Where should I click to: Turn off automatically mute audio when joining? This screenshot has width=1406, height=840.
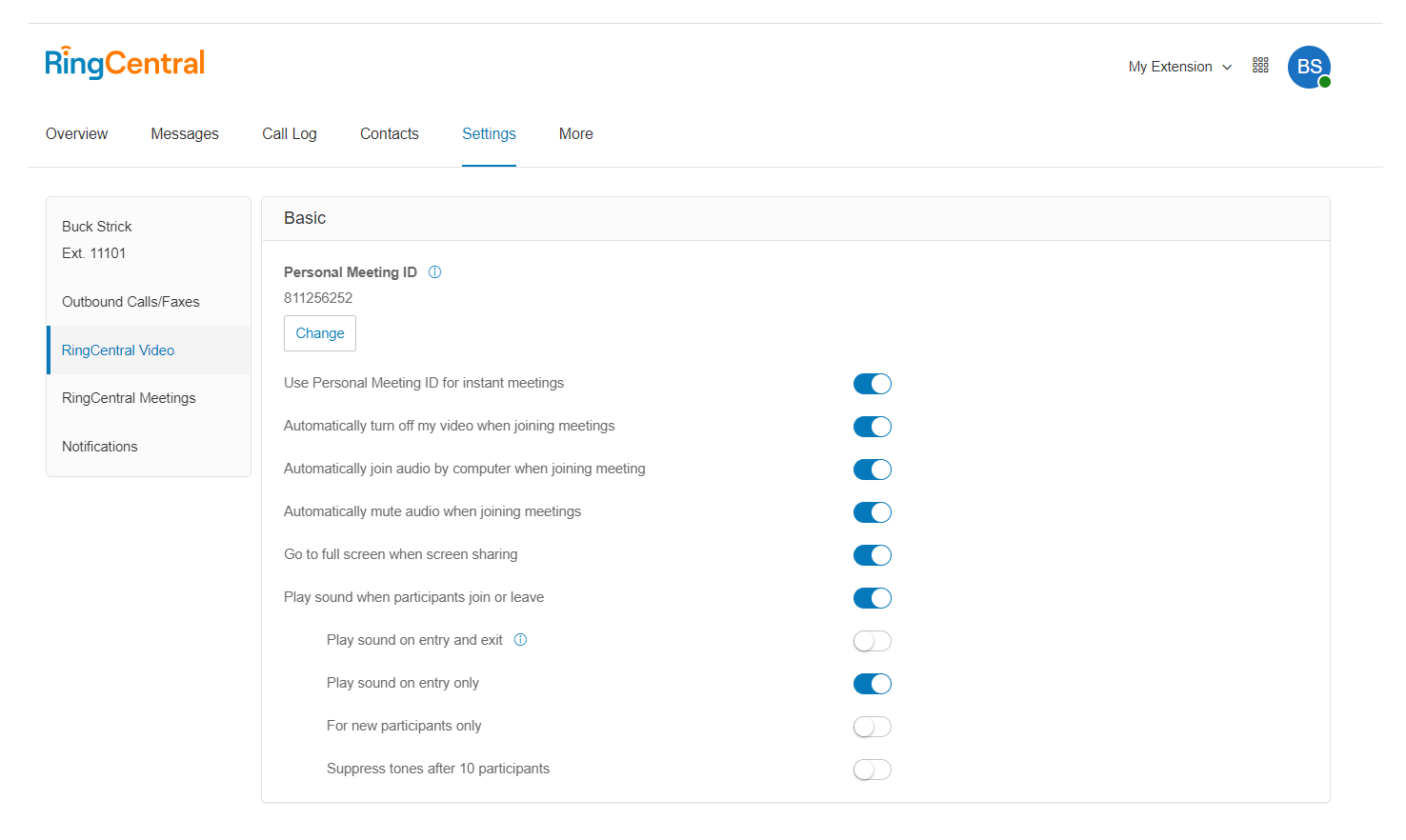pyautogui.click(x=873, y=512)
